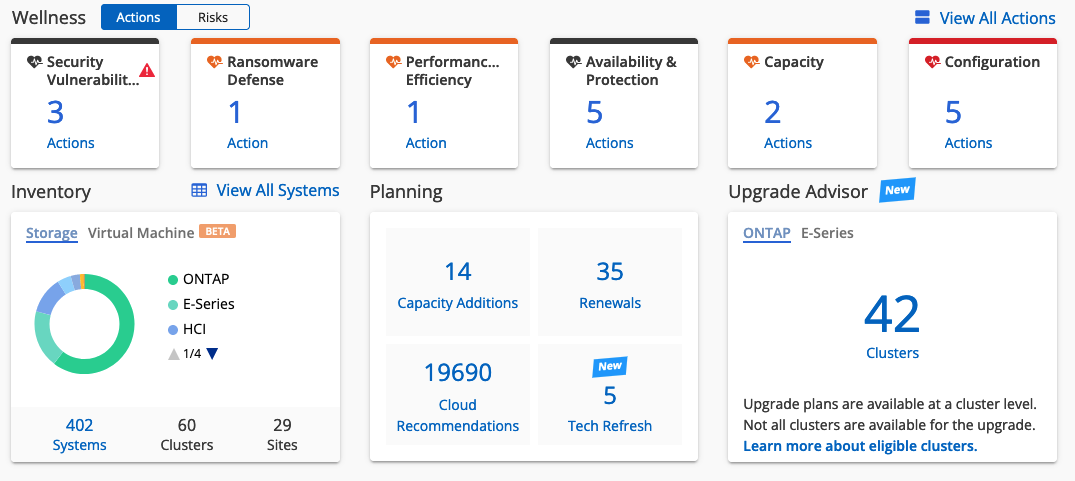Switch to Virtual Machine inventory tab
Viewport: 1075px width, 481px height.
141,233
